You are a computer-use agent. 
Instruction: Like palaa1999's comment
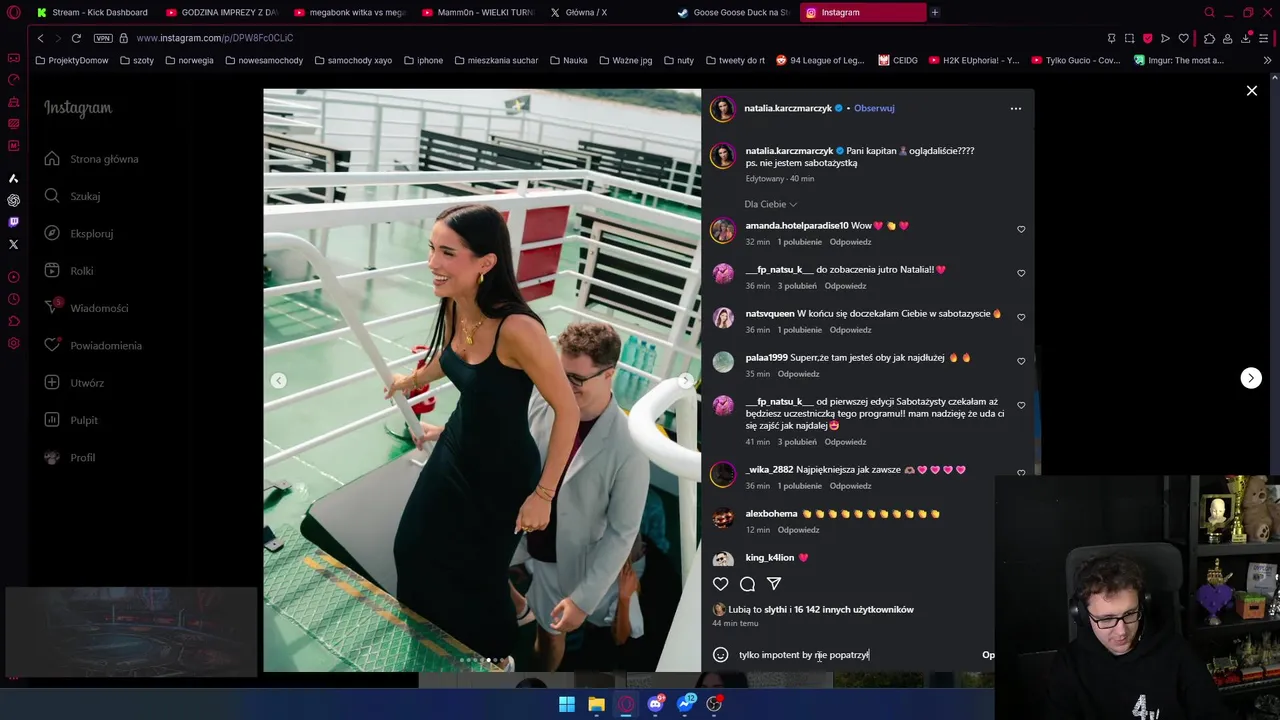[x=1021, y=361]
